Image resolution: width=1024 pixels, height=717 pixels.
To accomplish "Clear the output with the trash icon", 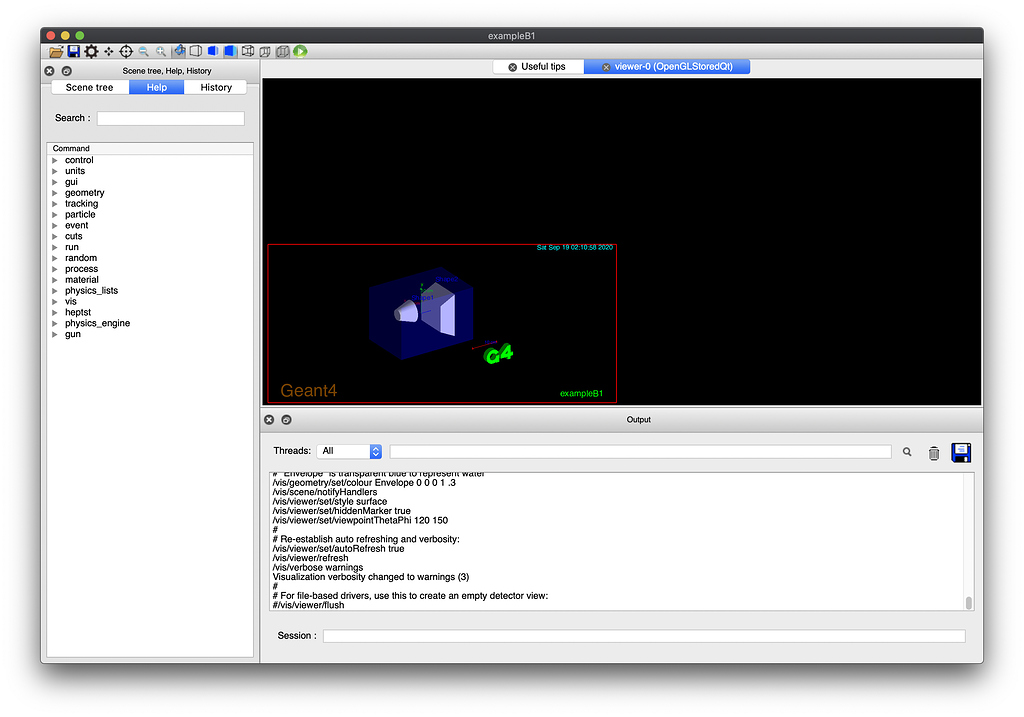I will click(x=934, y=453).
